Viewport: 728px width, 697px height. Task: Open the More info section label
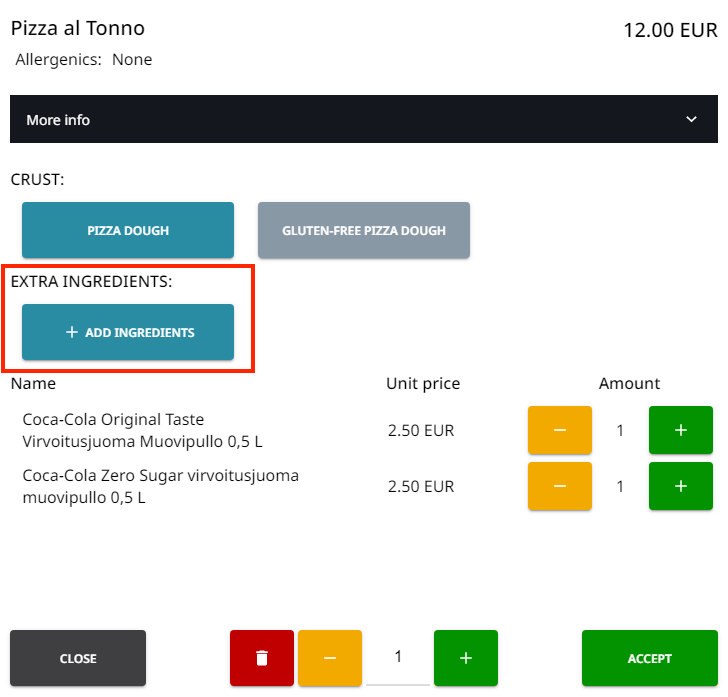(x=58, y=120)
